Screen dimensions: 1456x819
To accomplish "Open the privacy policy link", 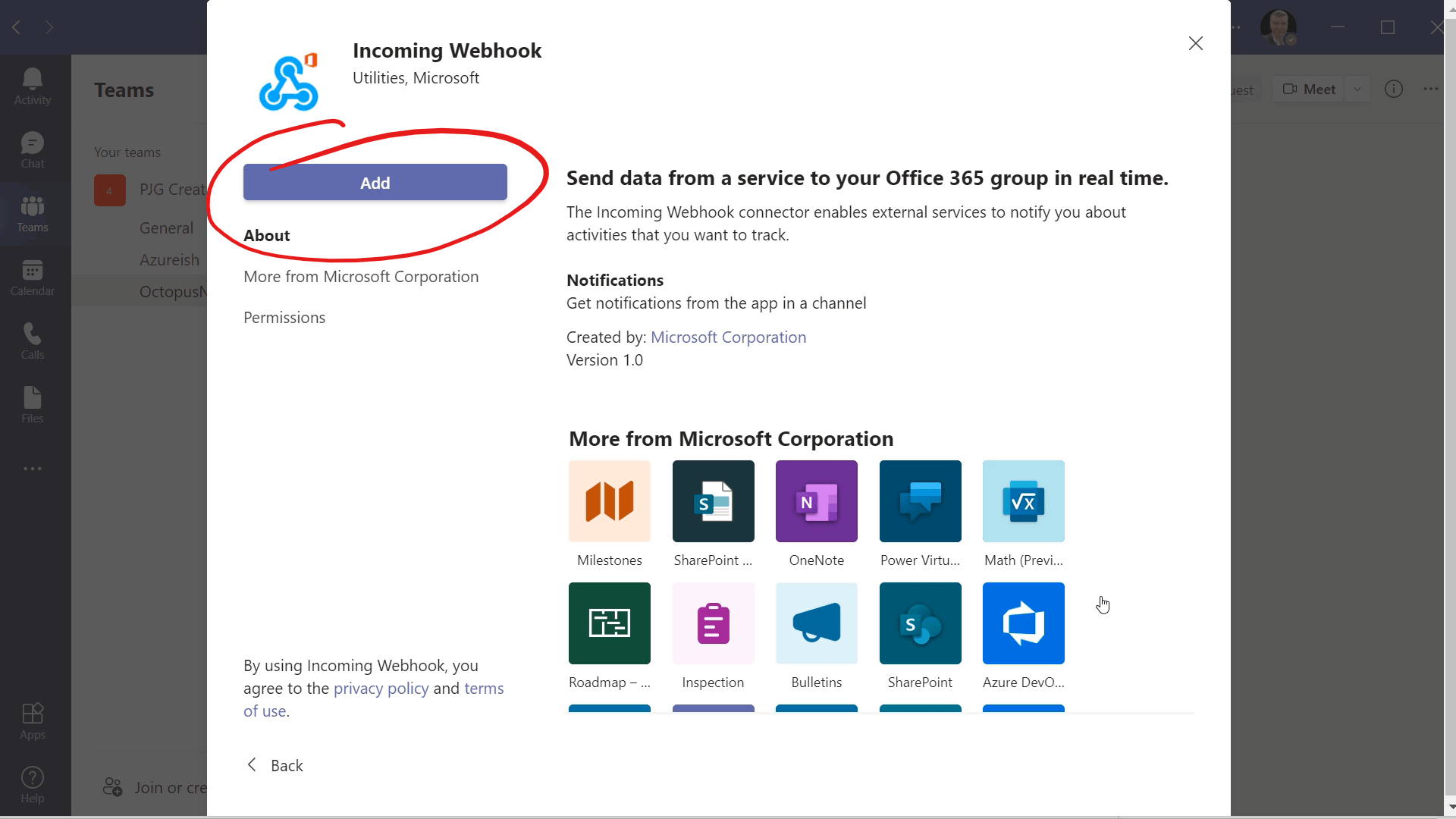I will [x=381, y=688].
